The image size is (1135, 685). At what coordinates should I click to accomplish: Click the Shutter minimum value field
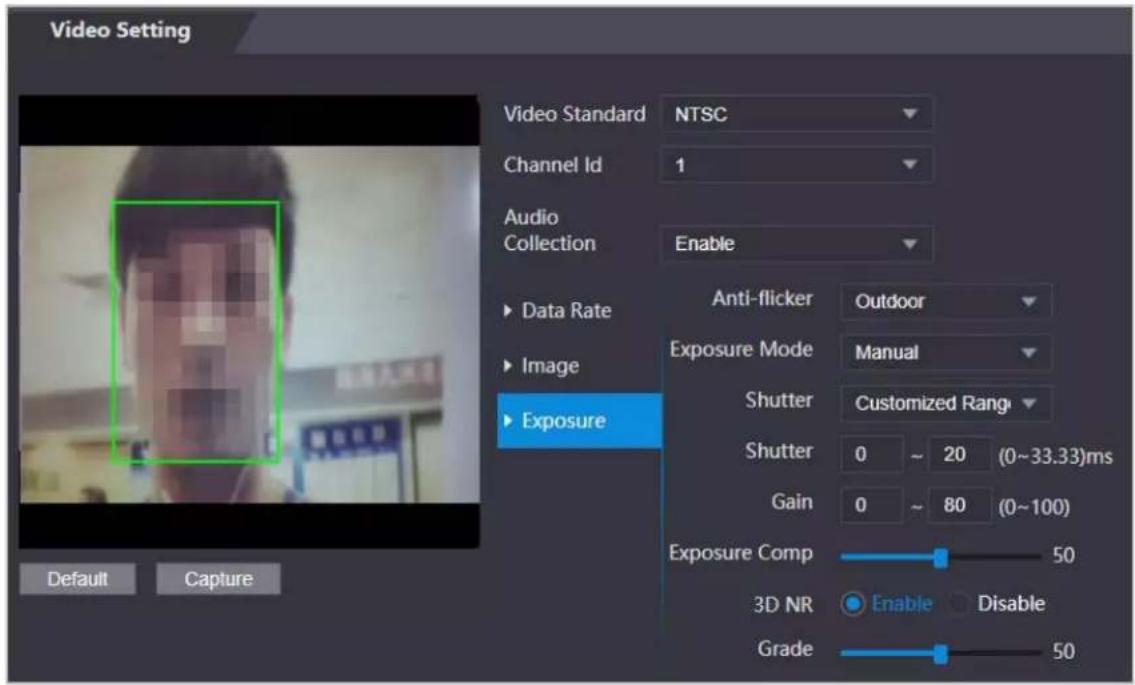(x=872, y=454)
